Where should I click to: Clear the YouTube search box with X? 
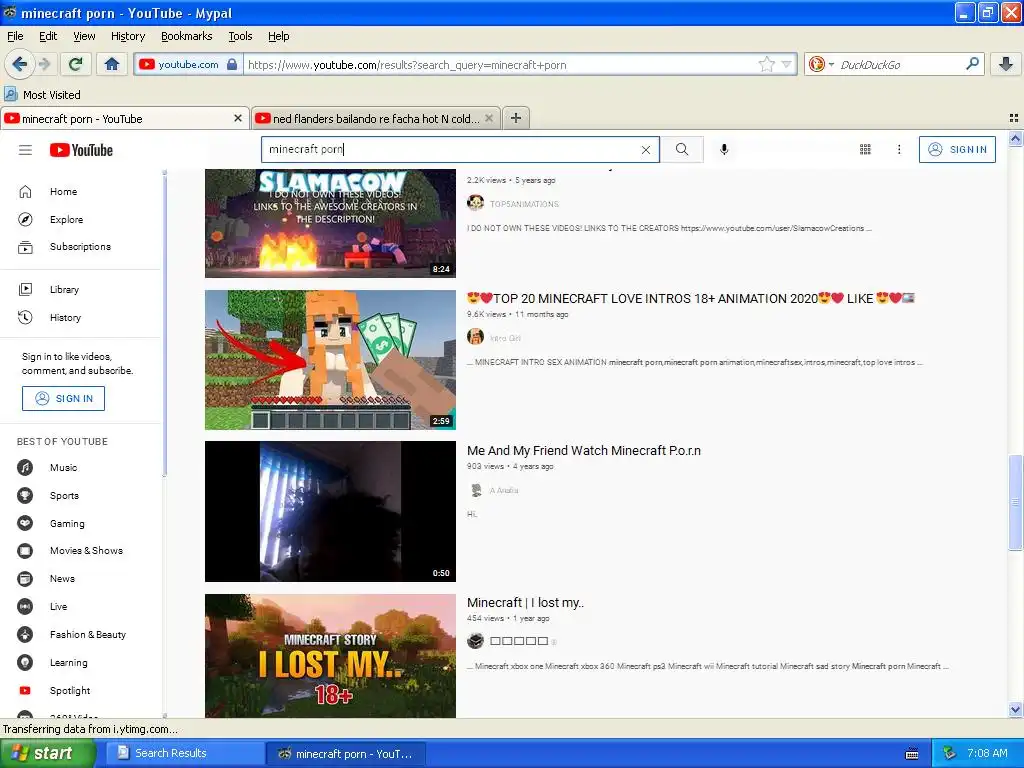tap(645, 150)
